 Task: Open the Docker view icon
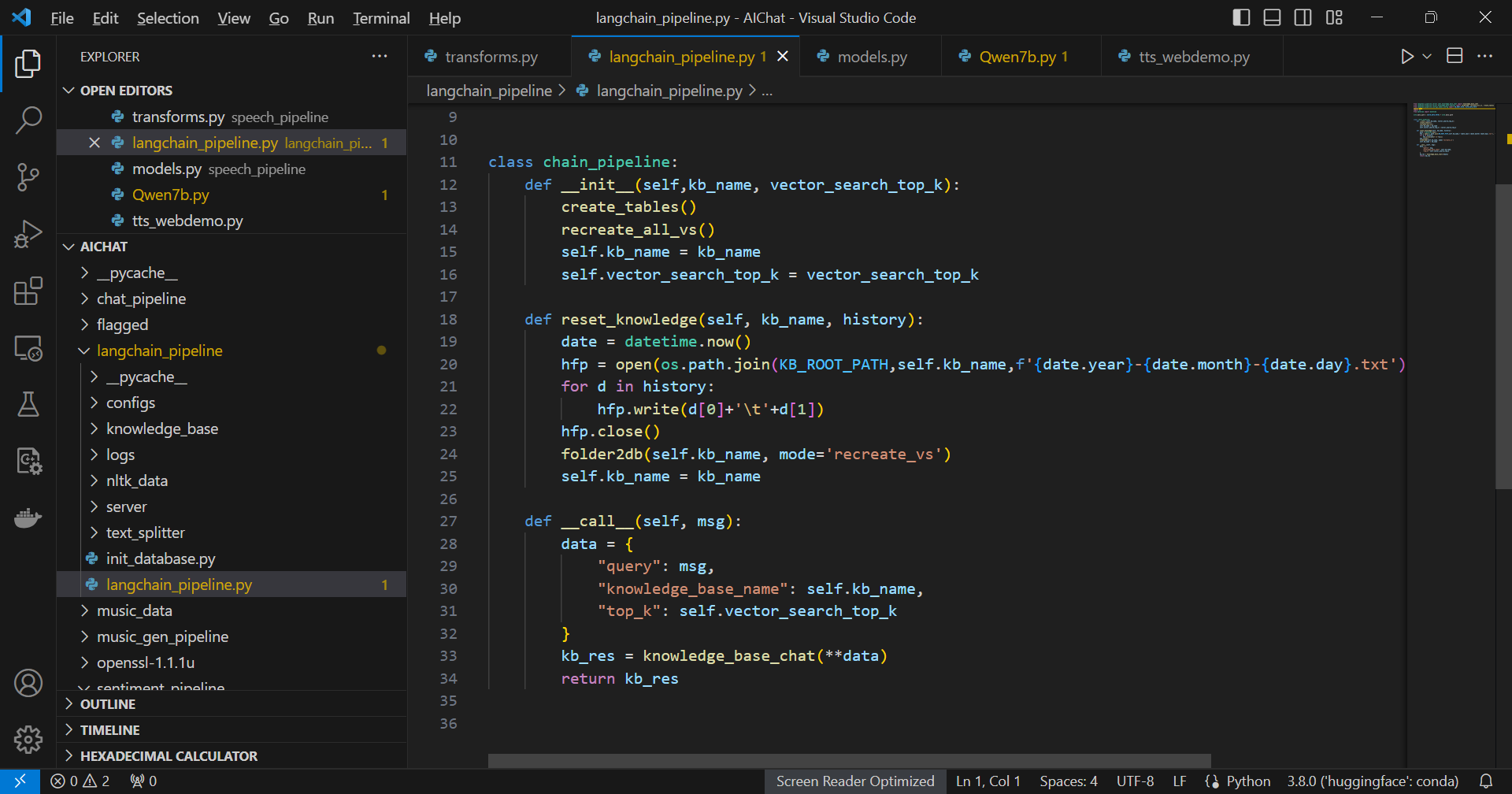point(28,518)
